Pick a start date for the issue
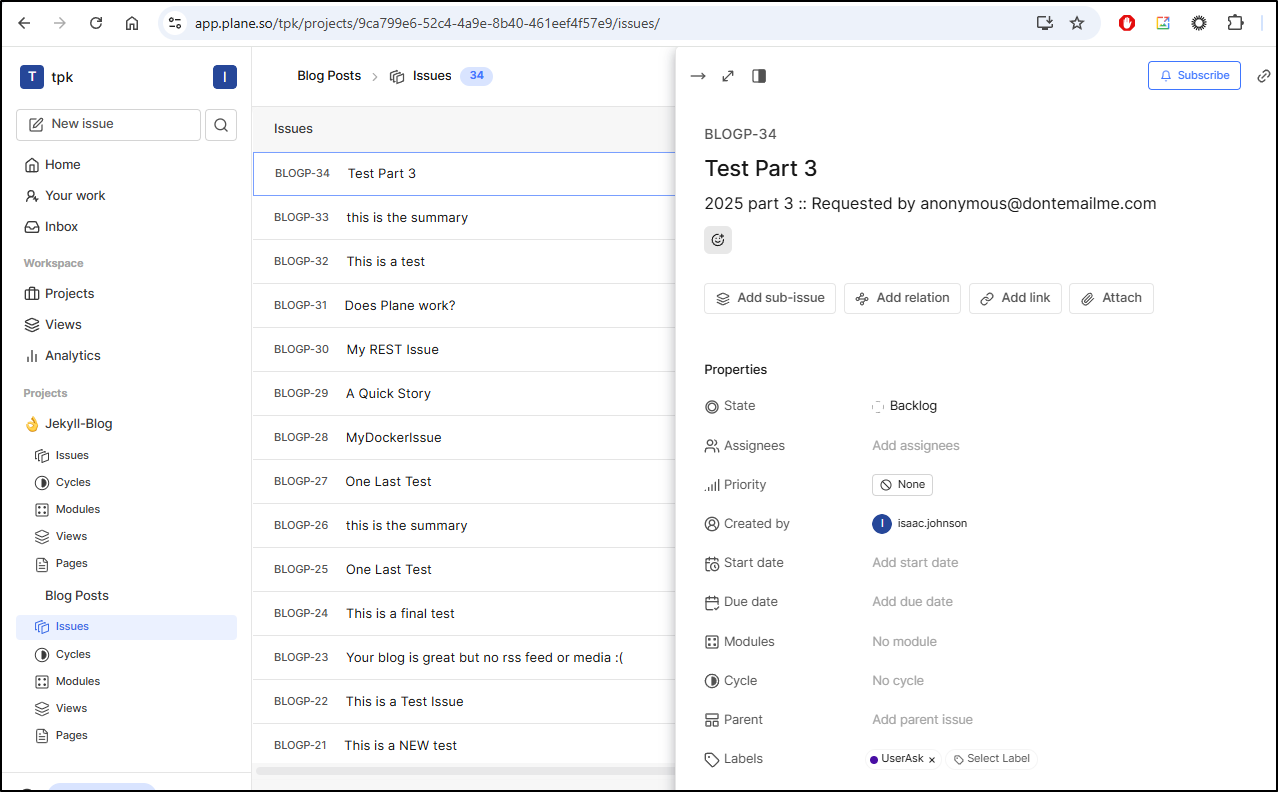 [915, 563]
